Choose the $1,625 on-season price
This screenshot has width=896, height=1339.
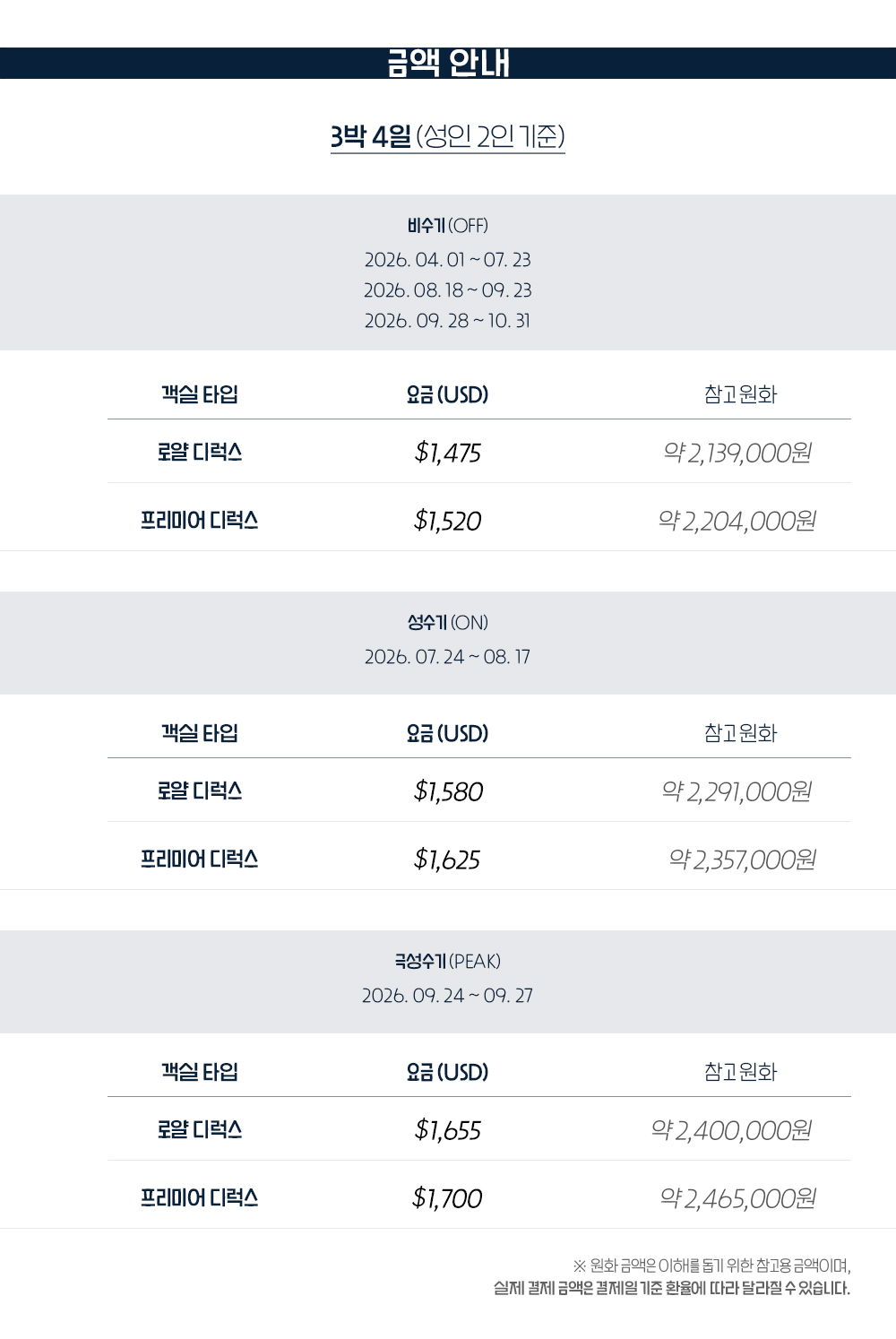pos(447,860)
